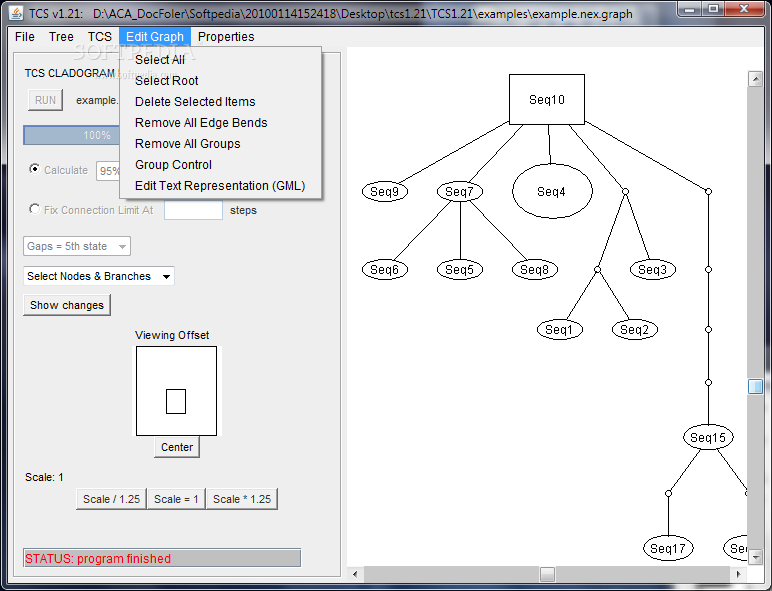
Task: Select the Seq8 node
Action: 535,270
